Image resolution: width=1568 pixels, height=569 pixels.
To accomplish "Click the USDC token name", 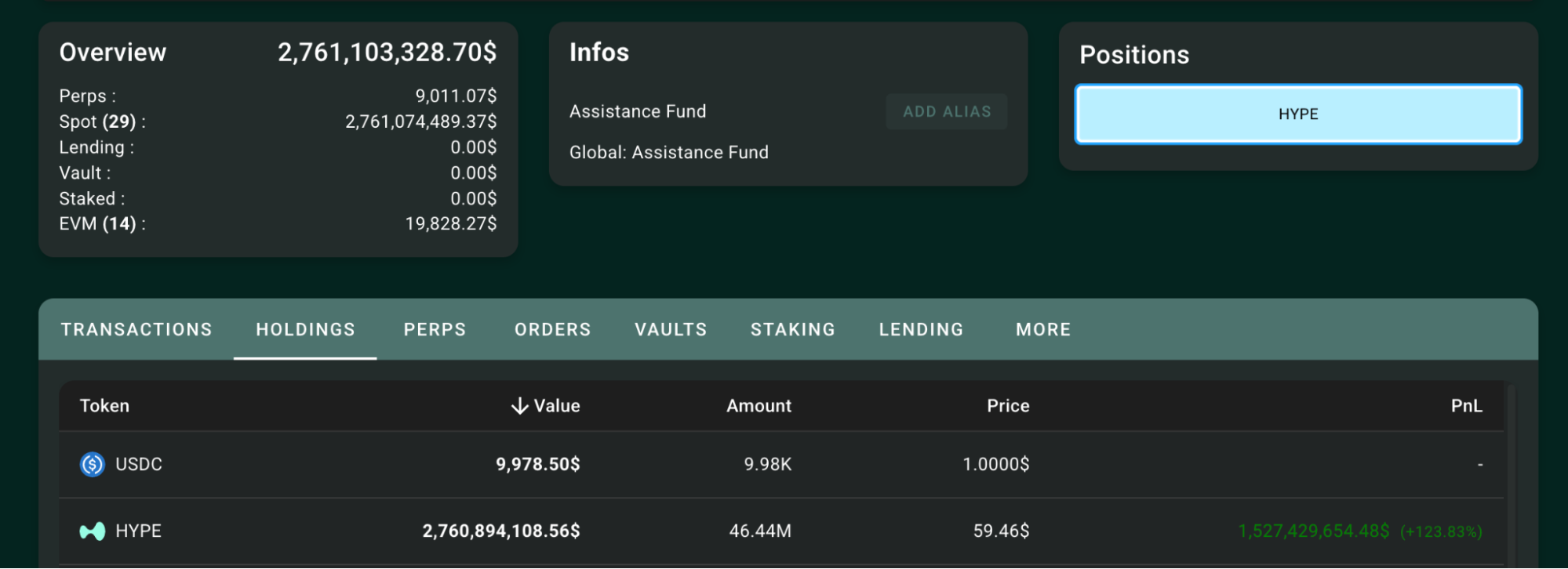I will click(139, 465).
